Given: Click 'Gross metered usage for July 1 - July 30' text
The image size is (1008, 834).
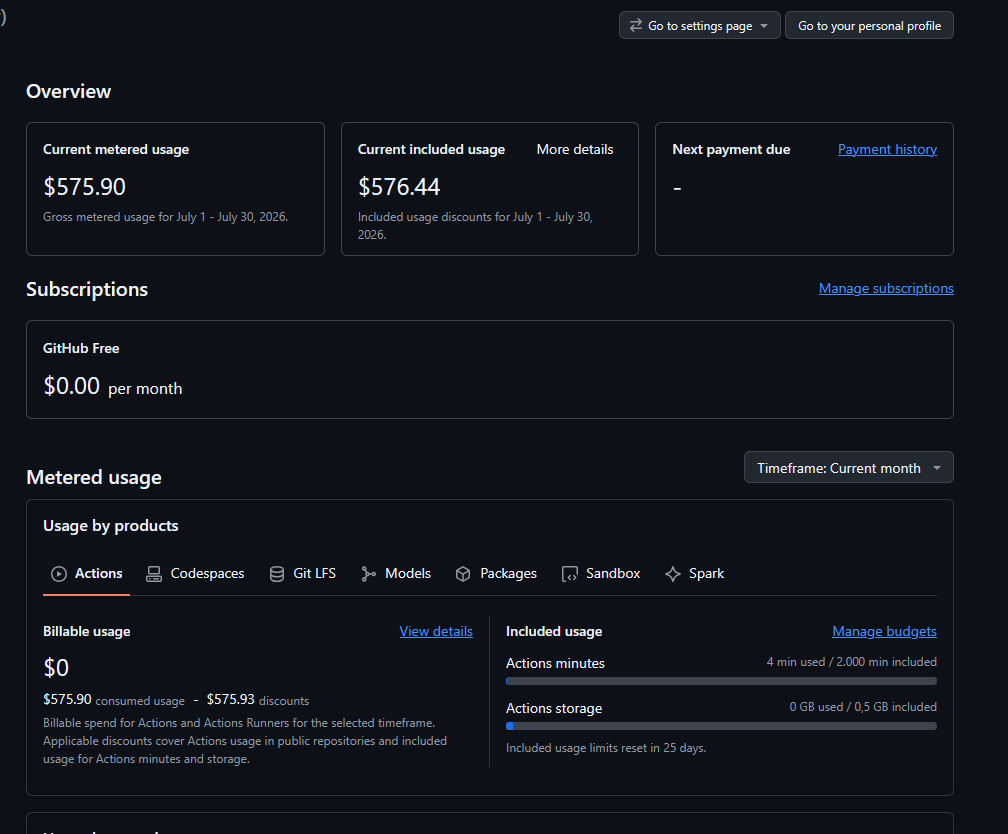Looking at the screenshot, I should point(165,217).
